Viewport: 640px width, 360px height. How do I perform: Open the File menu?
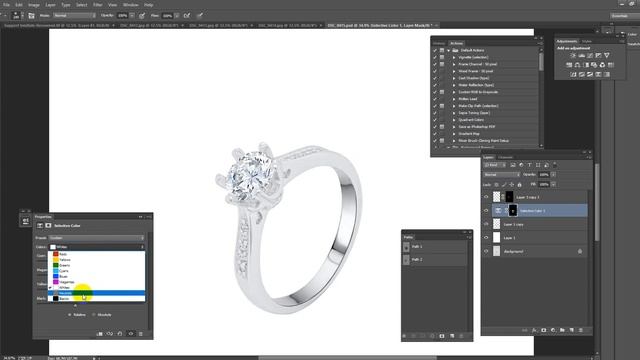(x=6, y=5)
